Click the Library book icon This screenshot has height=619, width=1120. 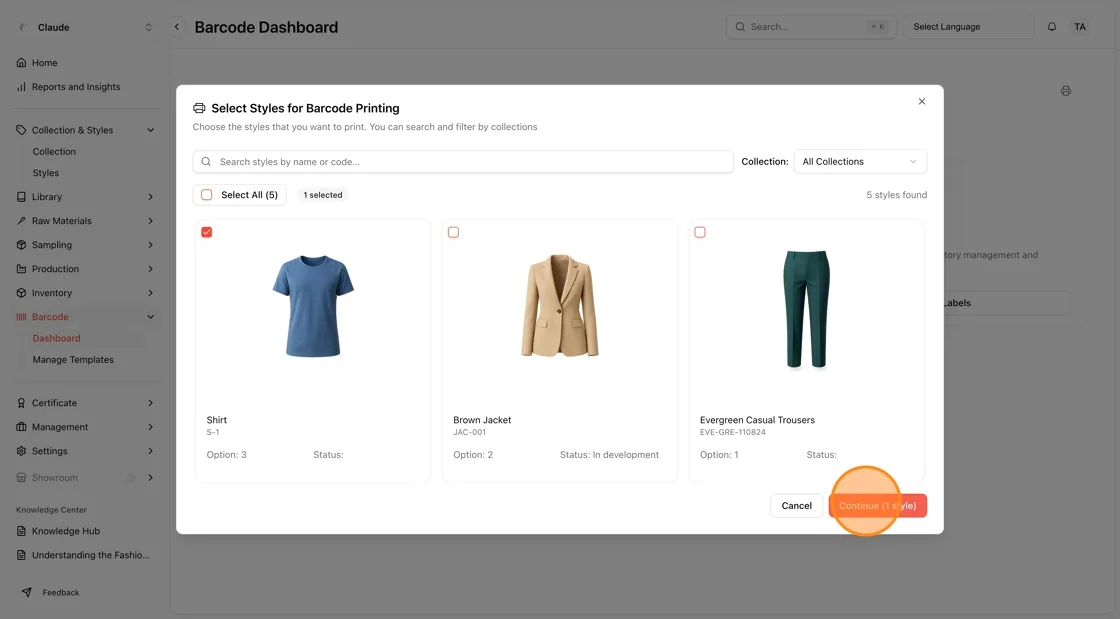click(21, 197)
